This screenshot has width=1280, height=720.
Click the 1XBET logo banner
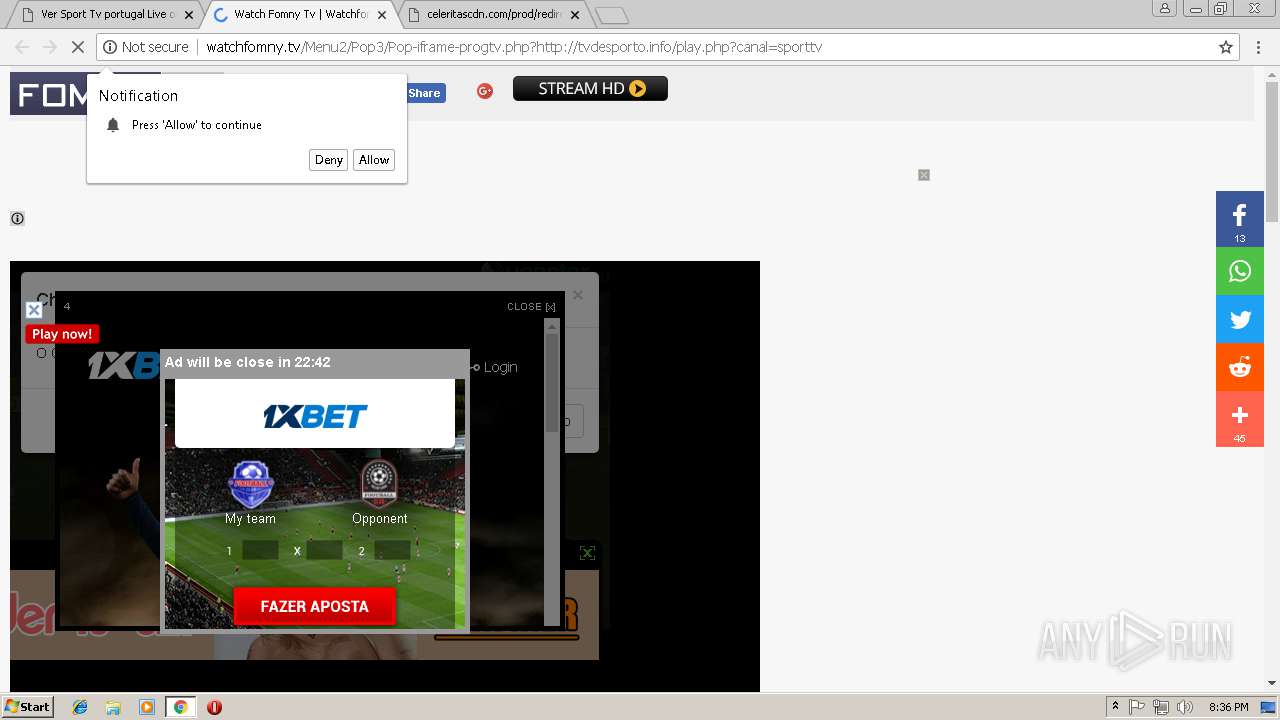coord(315,416)
